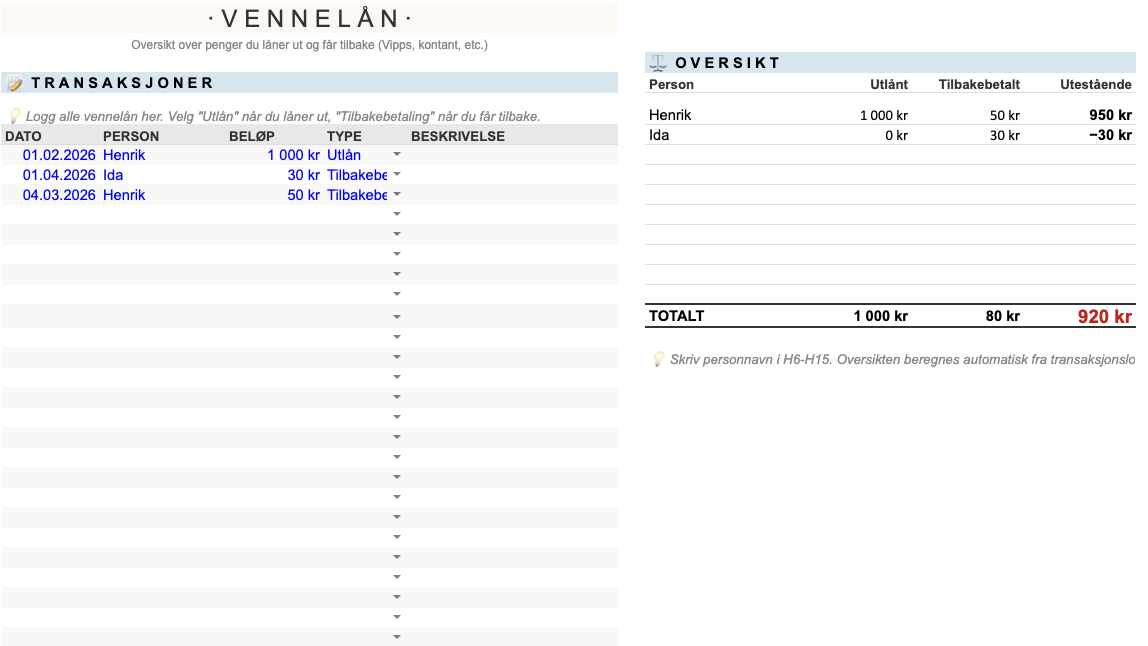Select the TOTALT label in the overview
Screen dimensions: 1148x646
(677, 316)
